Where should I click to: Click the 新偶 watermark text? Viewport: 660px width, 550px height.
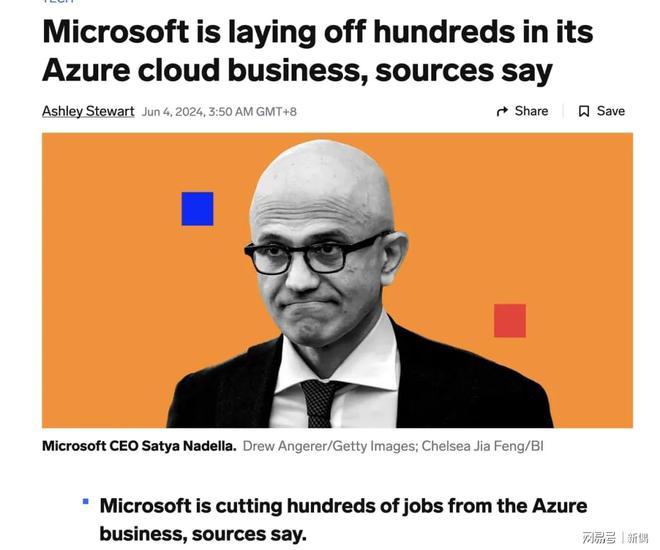pyautogui.click(x=638, y=538)
